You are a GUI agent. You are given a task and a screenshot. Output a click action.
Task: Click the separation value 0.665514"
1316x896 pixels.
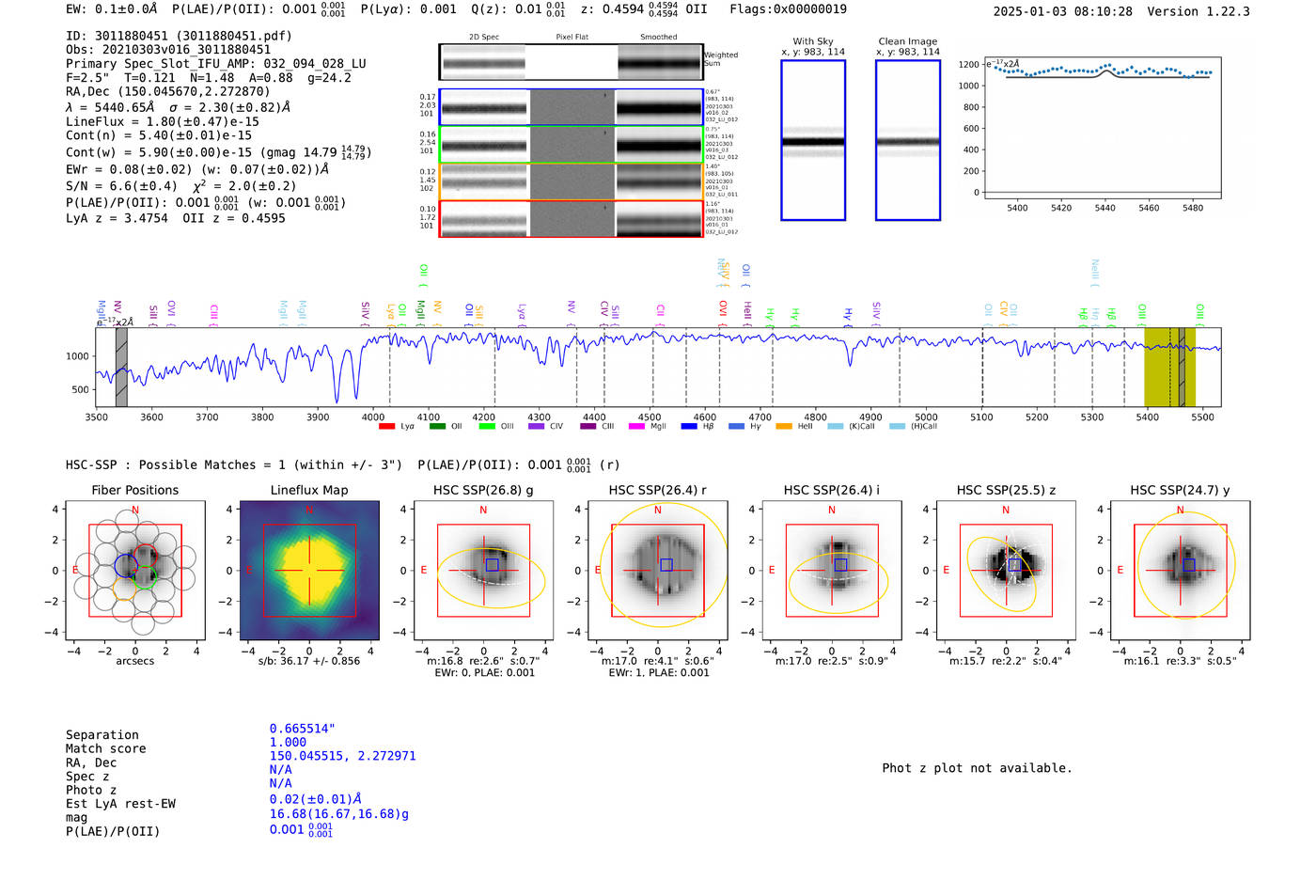click(303, 729)
